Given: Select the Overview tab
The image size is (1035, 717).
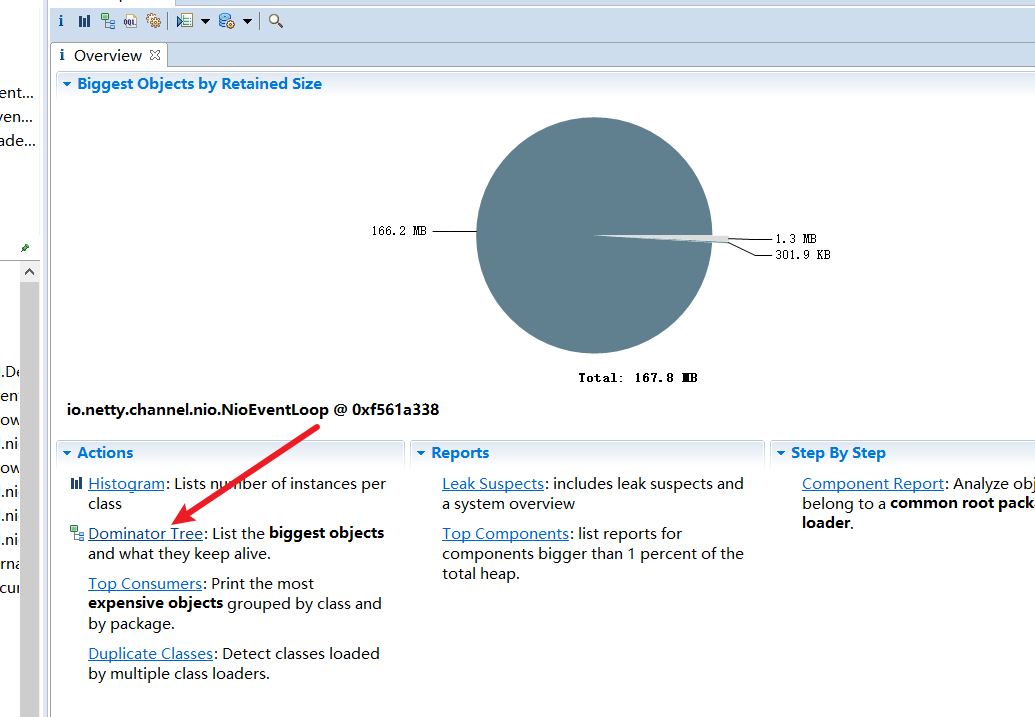Looking at the screenshot, I should point(107,56).
